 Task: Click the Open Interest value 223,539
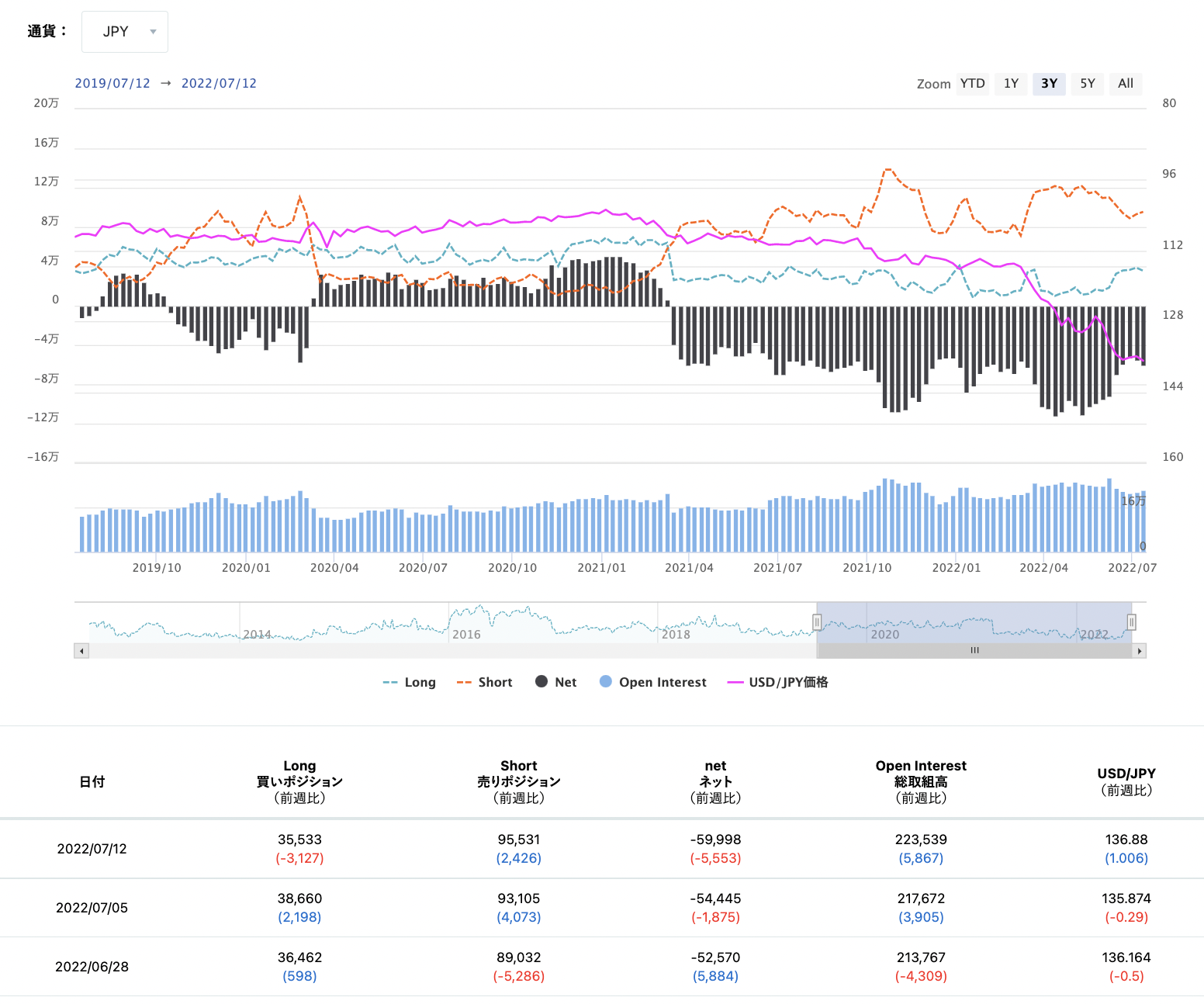click(x=921, y=840)
